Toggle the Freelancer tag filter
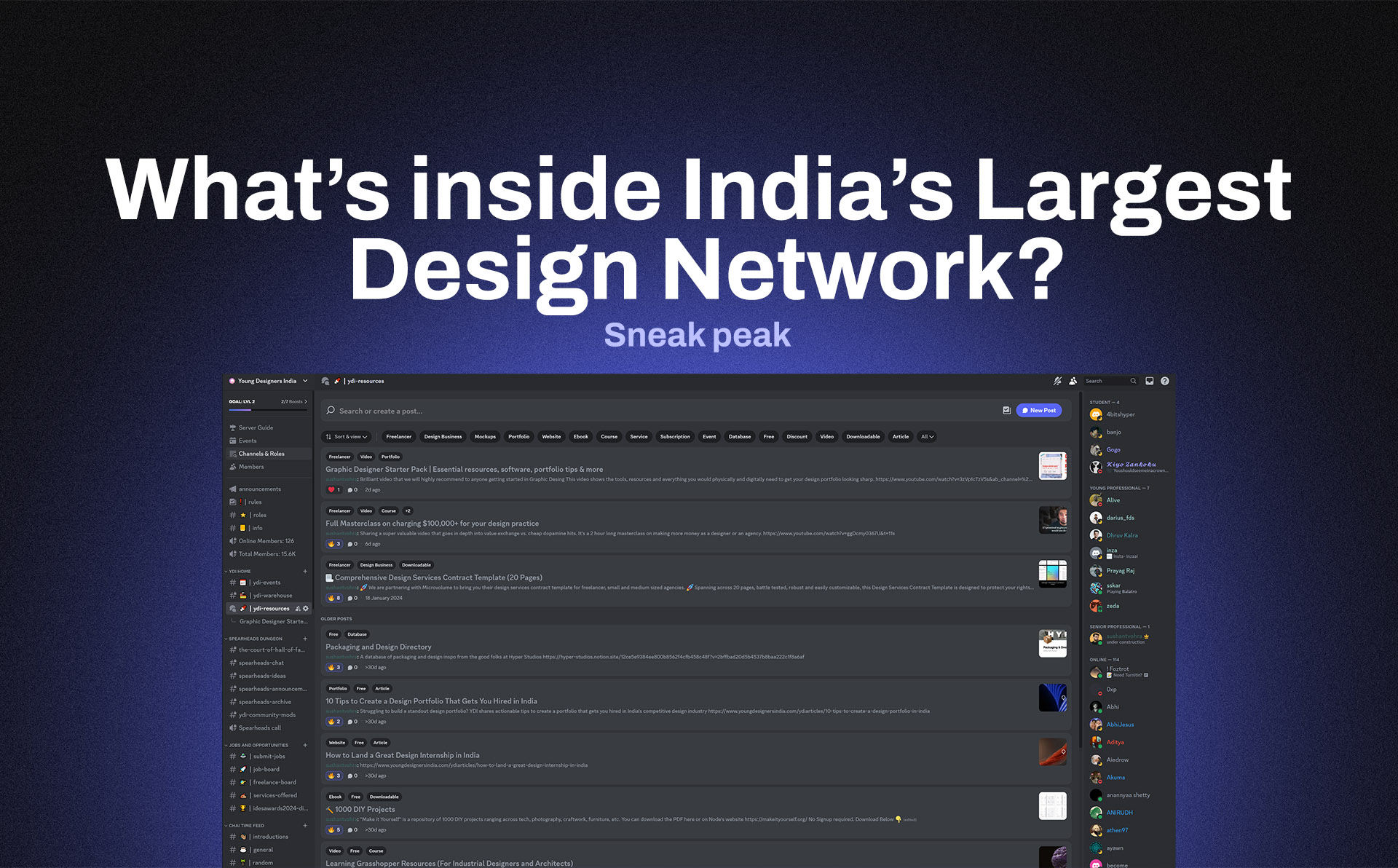1398x868 pixels. (x=398, y=437)
